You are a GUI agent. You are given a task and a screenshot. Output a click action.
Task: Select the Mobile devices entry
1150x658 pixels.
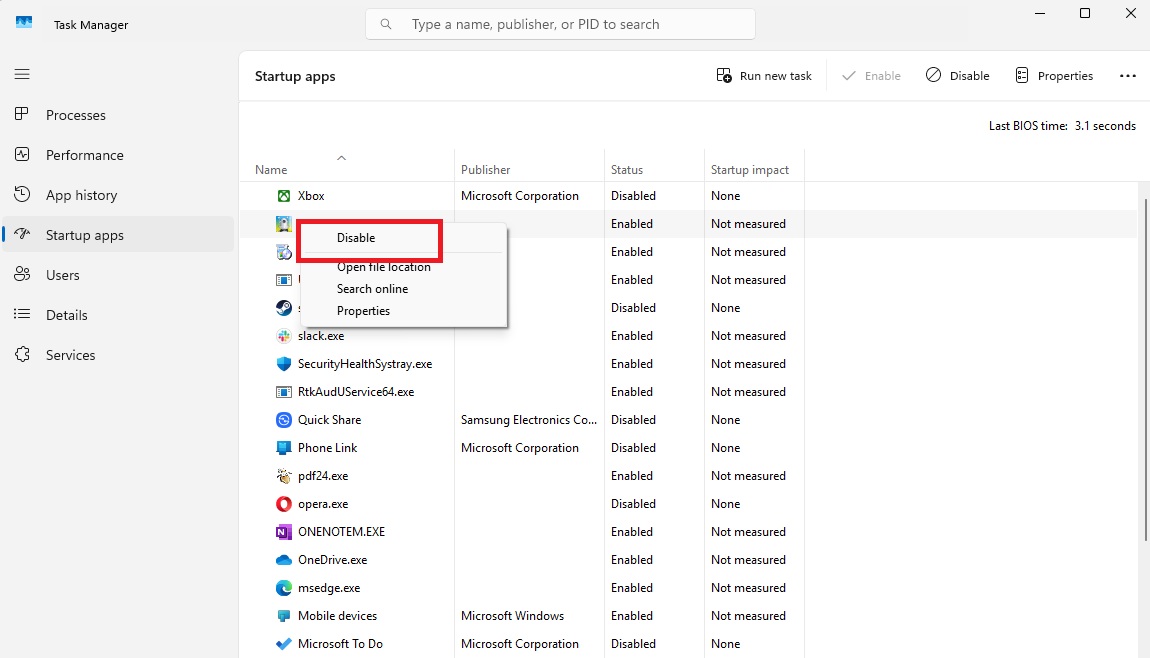point(337,615)
